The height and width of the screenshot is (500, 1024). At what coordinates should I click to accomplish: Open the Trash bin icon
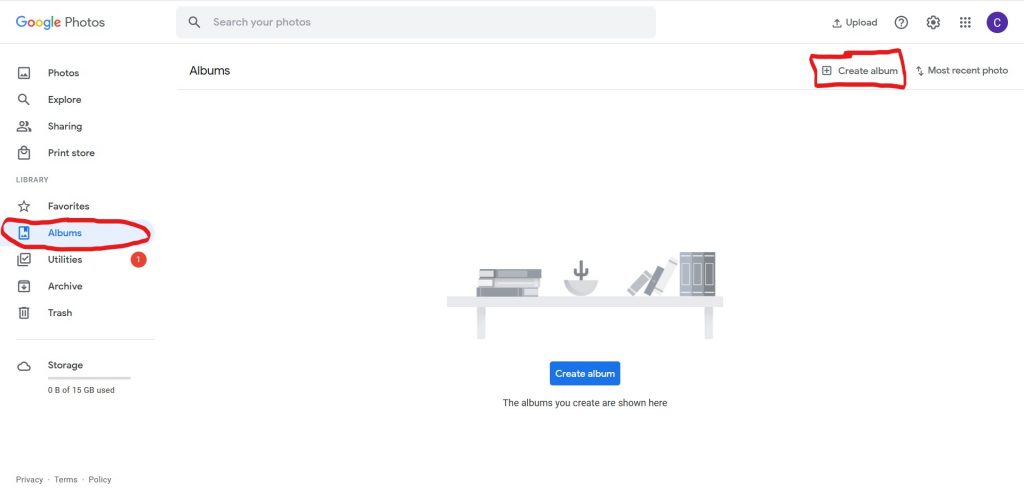tap(24, 313)
